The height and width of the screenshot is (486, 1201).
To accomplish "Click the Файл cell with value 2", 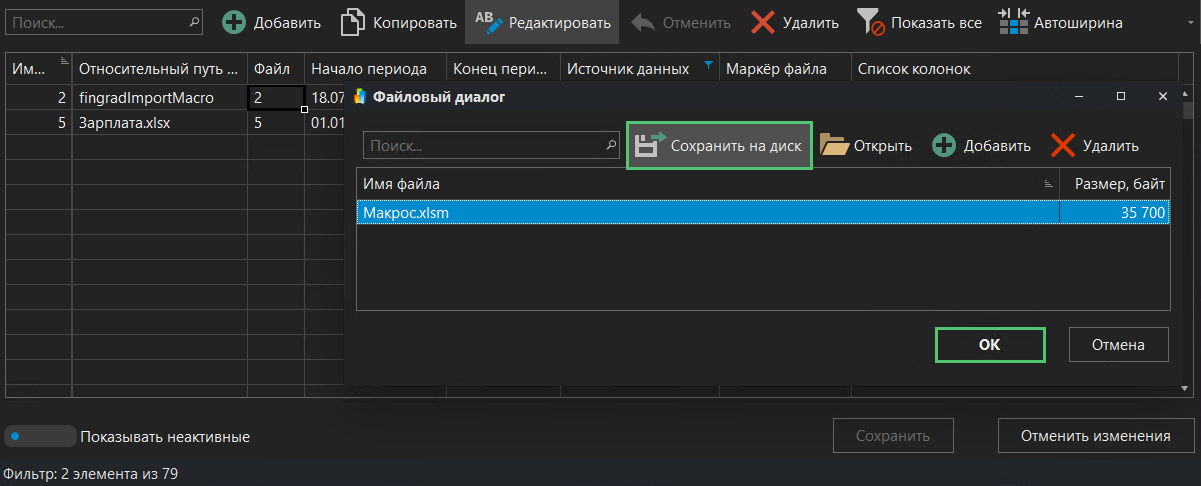I will 276,98.
